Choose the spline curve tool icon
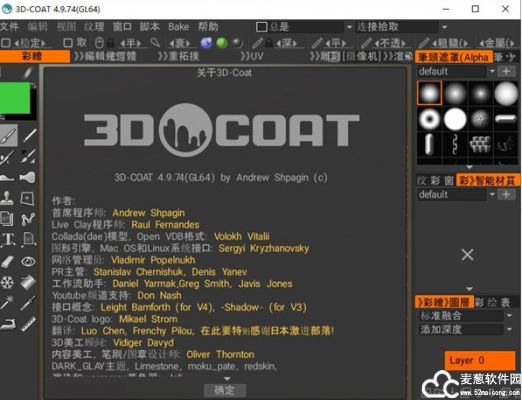This screenshot has width=522, height=400. coord(28,219)
